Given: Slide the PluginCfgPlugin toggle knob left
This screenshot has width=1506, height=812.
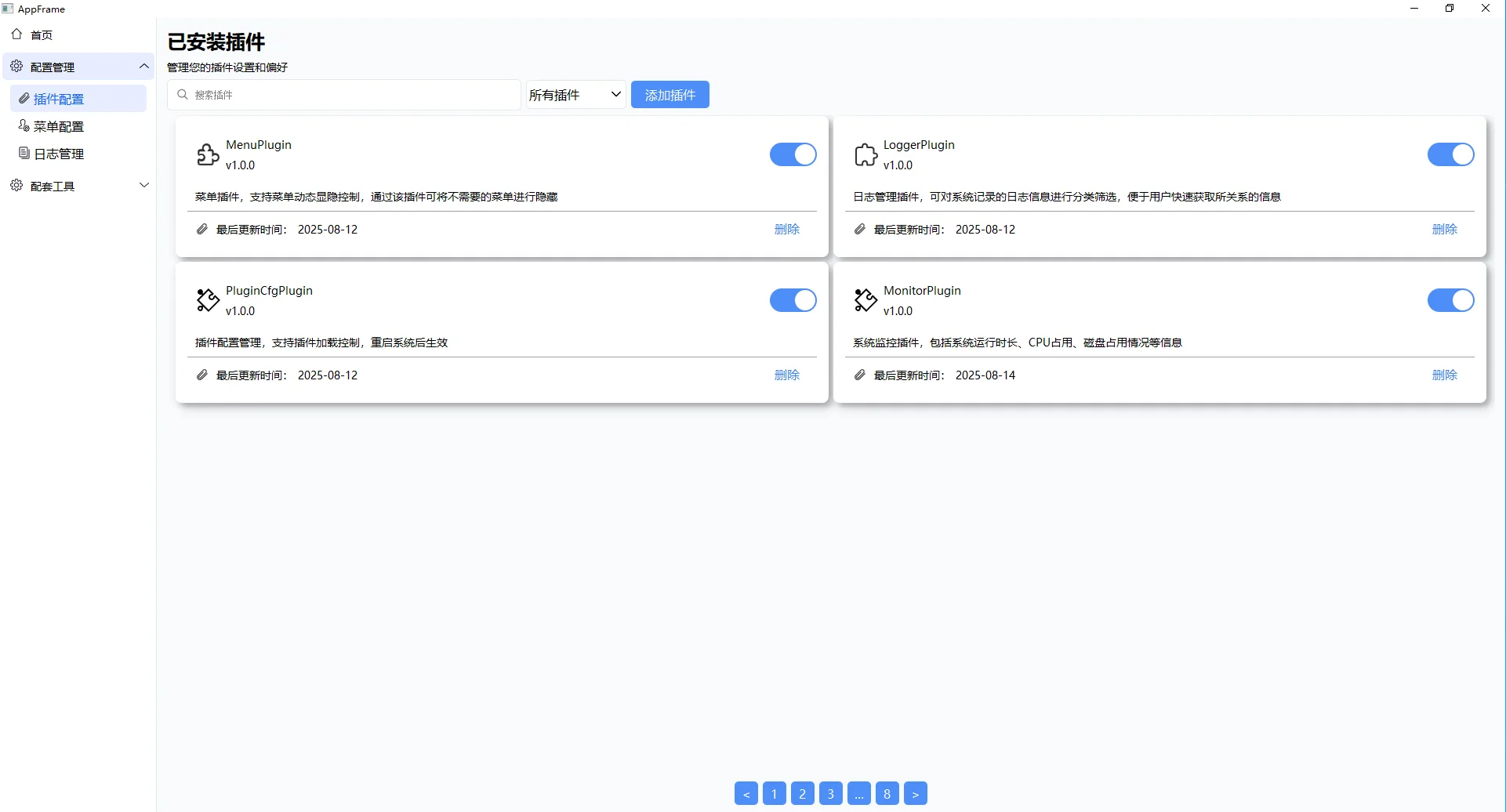Looking at the screenshot, I should tap(803, 300).
